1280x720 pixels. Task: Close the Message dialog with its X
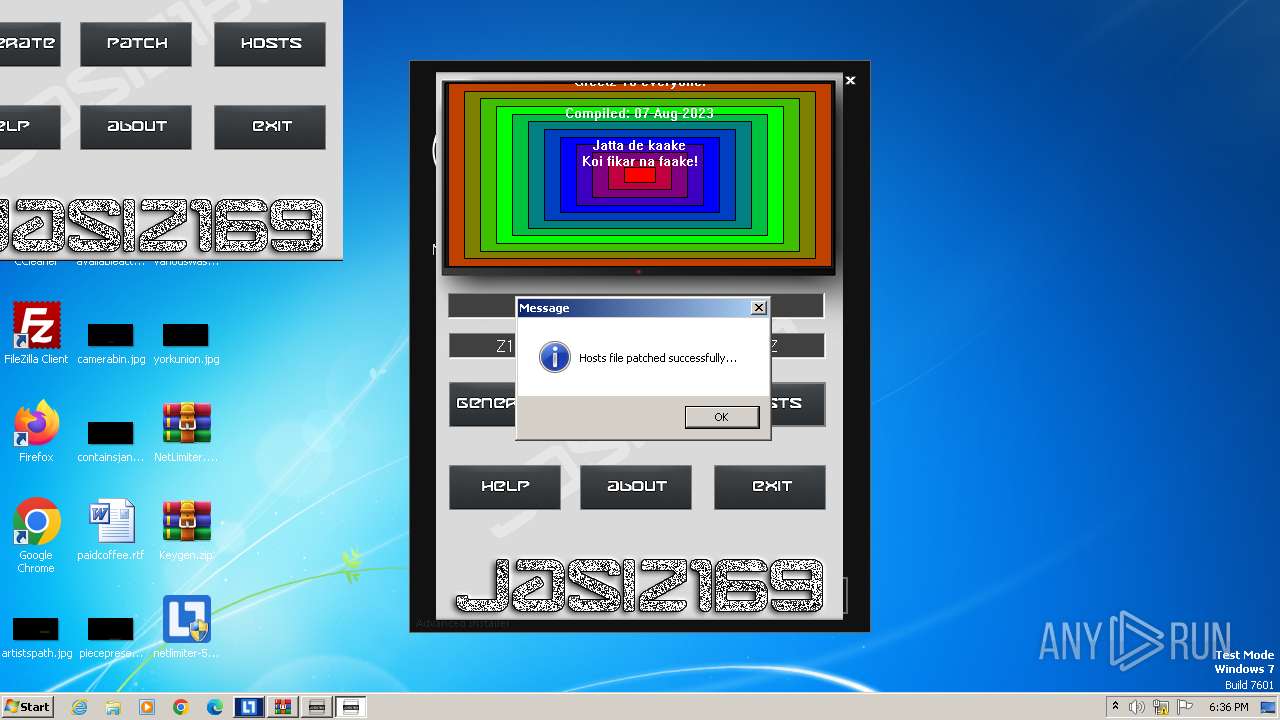[x=759, y=308]
